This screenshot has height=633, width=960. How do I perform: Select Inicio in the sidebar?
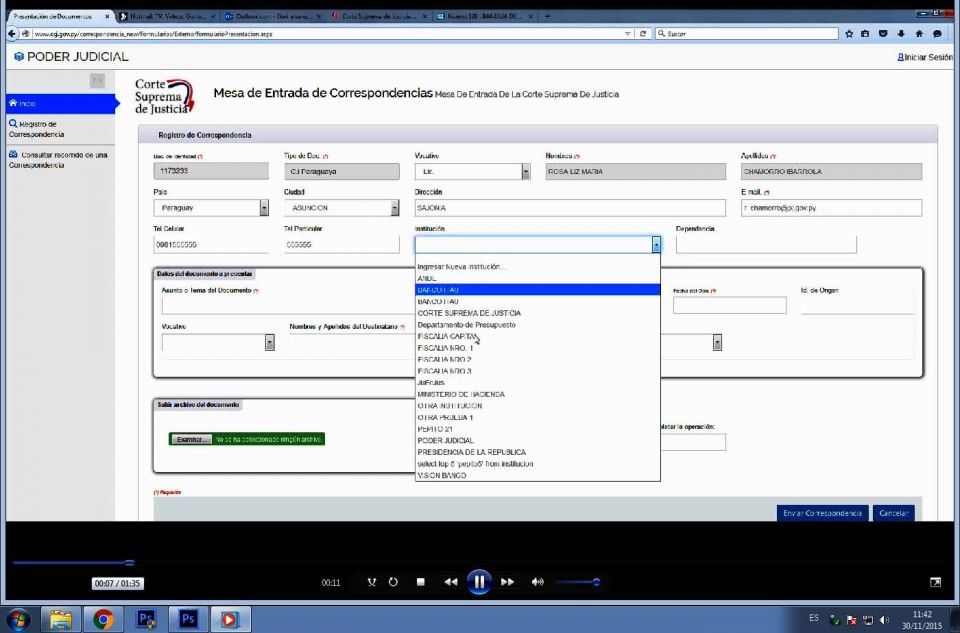61,103
